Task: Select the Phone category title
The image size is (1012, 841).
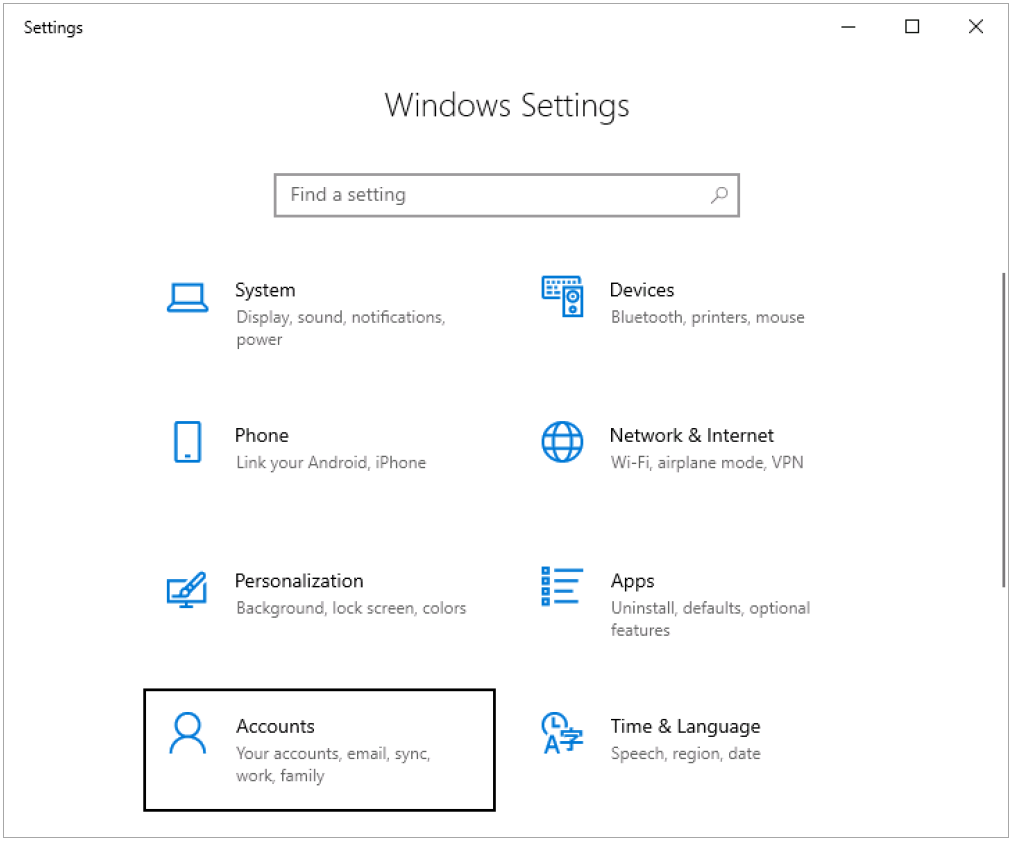Action: 261,436
